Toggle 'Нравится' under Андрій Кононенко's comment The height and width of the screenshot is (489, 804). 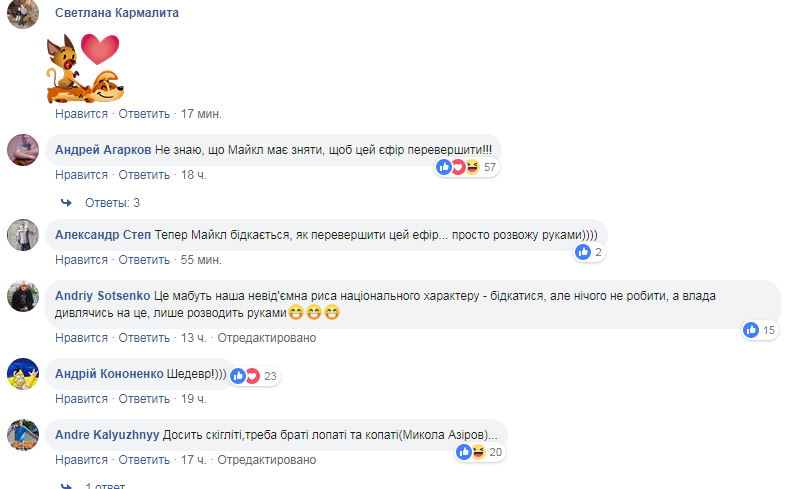(81, 399)
